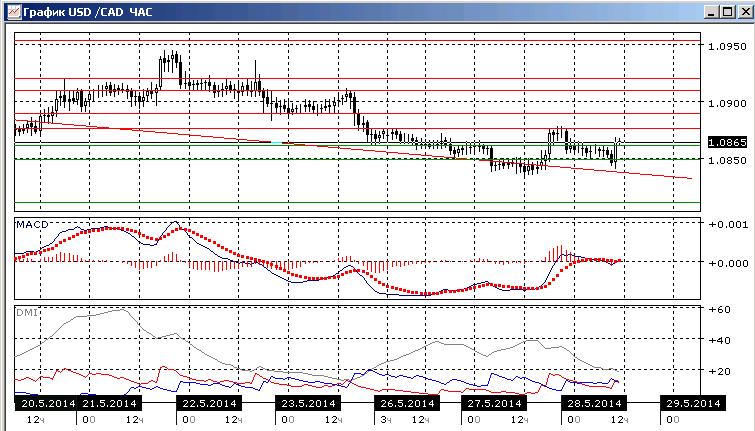Close the USD/CAD chart window
755x431 pixels.
(x=744, y=12)
